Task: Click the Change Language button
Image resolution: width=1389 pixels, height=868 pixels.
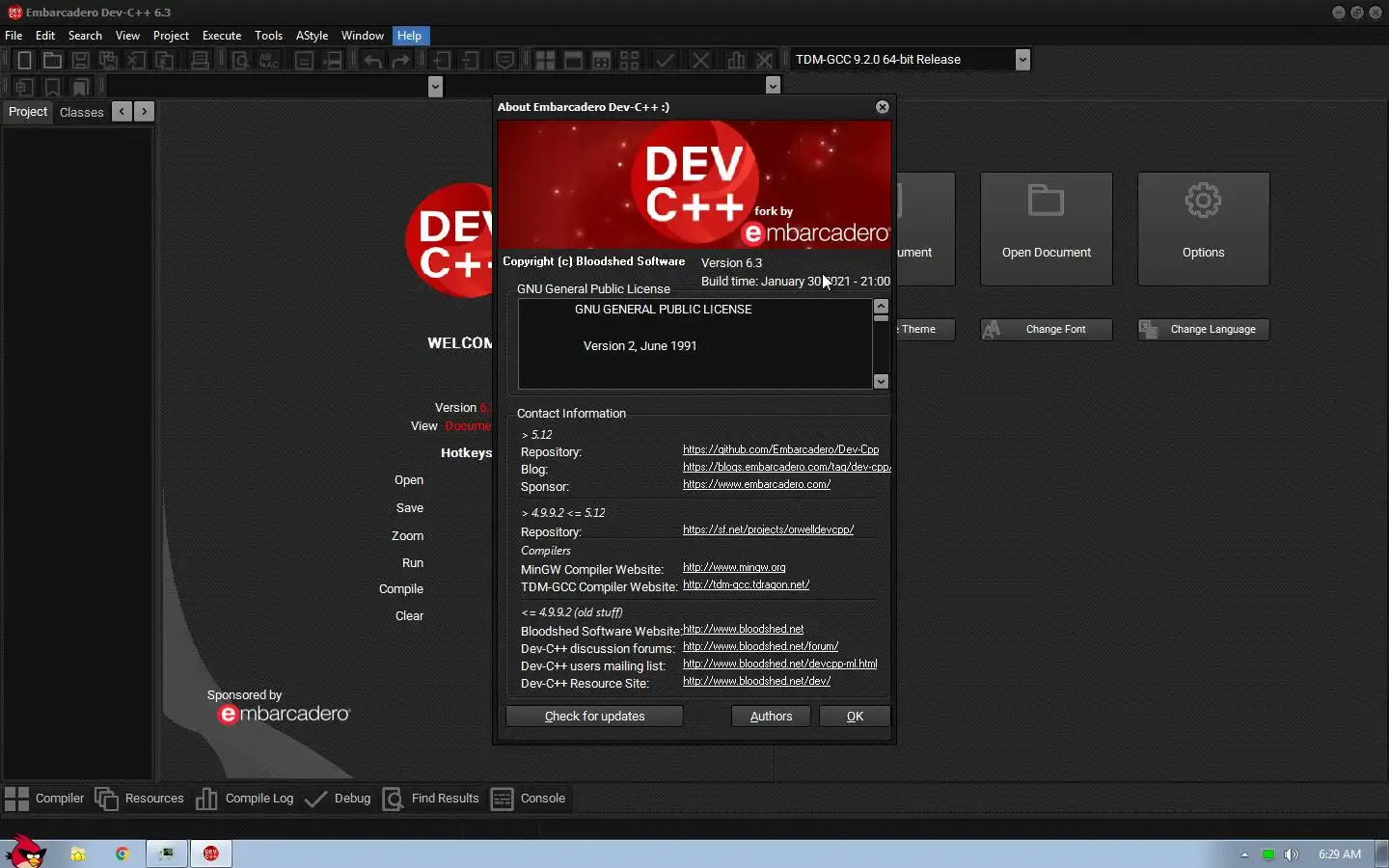Action: [1204, 330]
